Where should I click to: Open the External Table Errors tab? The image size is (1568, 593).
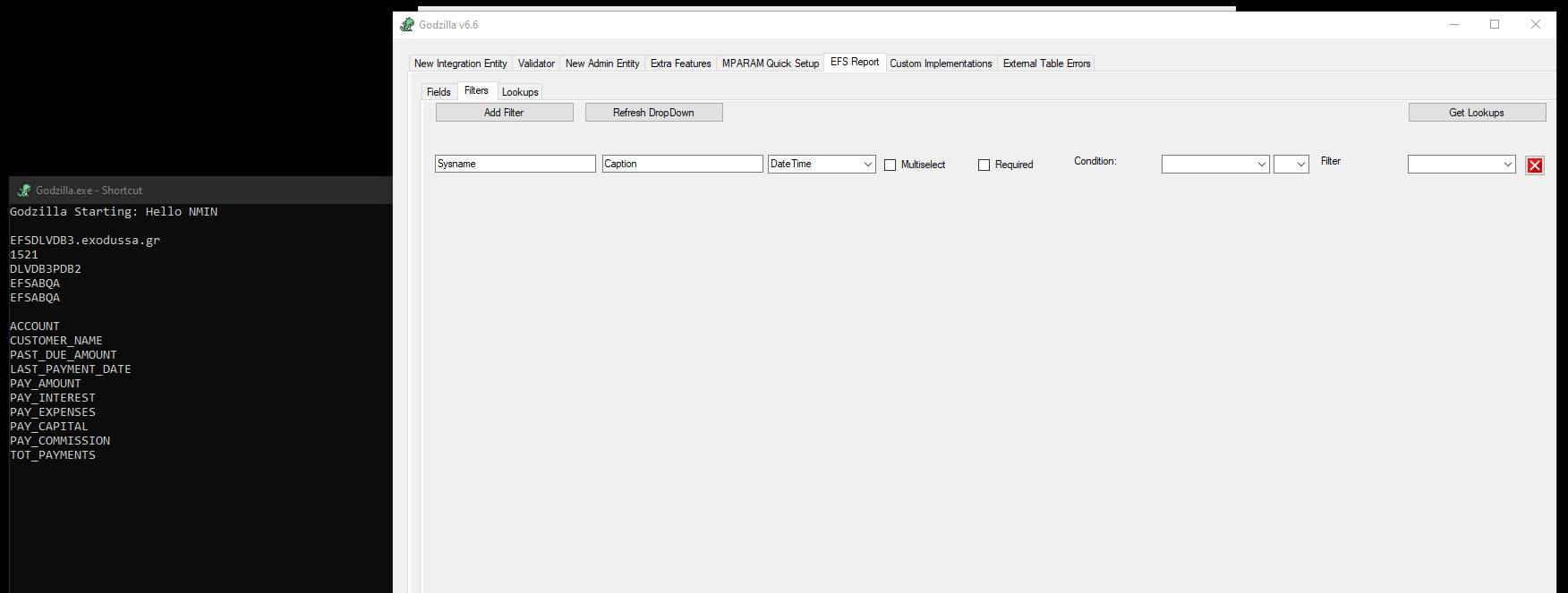tap(1046, 64)
